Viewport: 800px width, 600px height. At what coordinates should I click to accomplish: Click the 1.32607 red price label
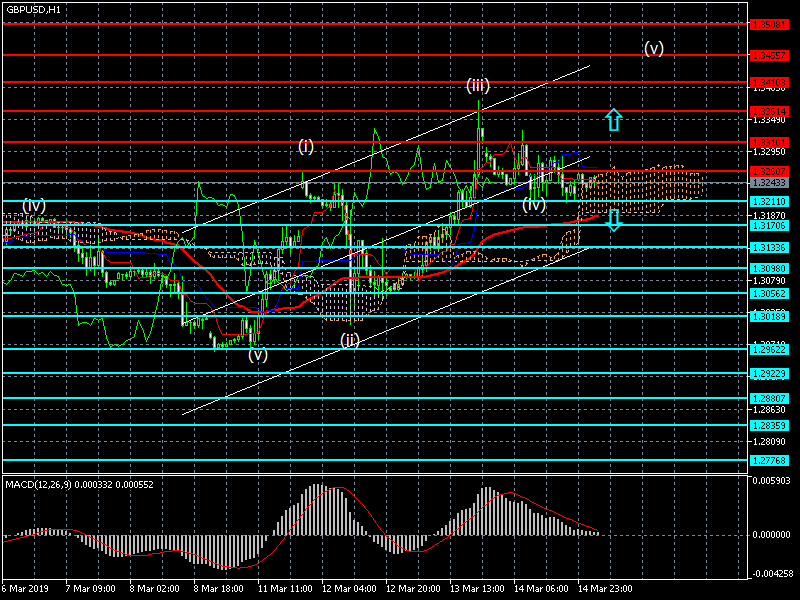tap(769, 171)
